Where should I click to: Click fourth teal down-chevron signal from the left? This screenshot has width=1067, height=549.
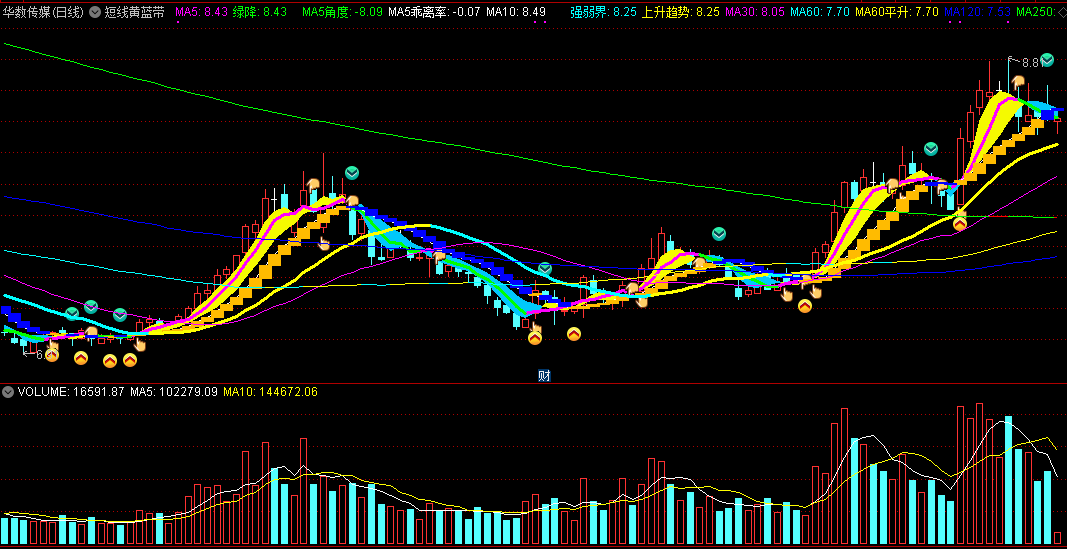(x=351, y=173)
